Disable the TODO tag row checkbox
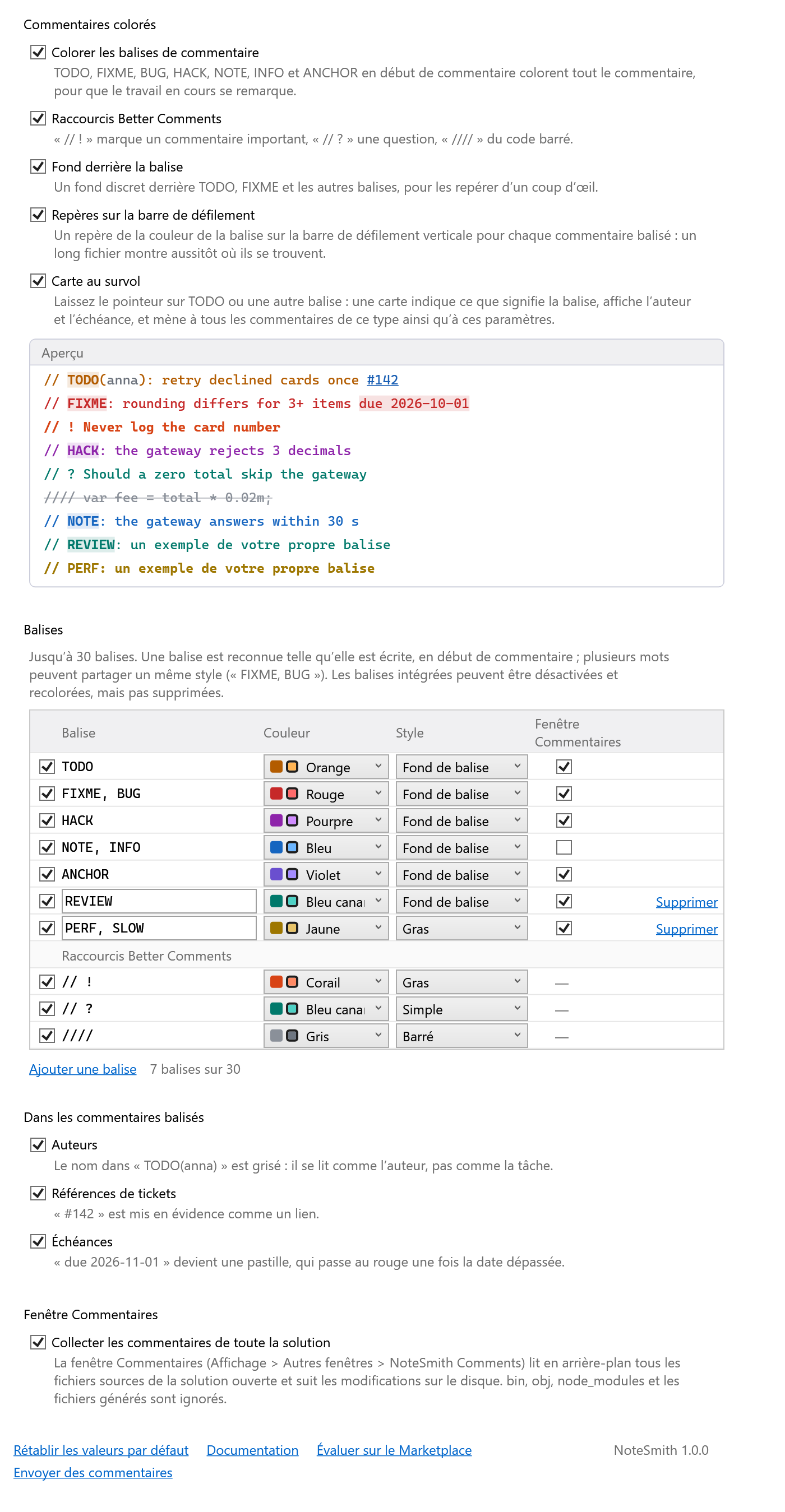The height and width of the screenshot is (1512, 785). pyautogui.click(x=47, y=767)
